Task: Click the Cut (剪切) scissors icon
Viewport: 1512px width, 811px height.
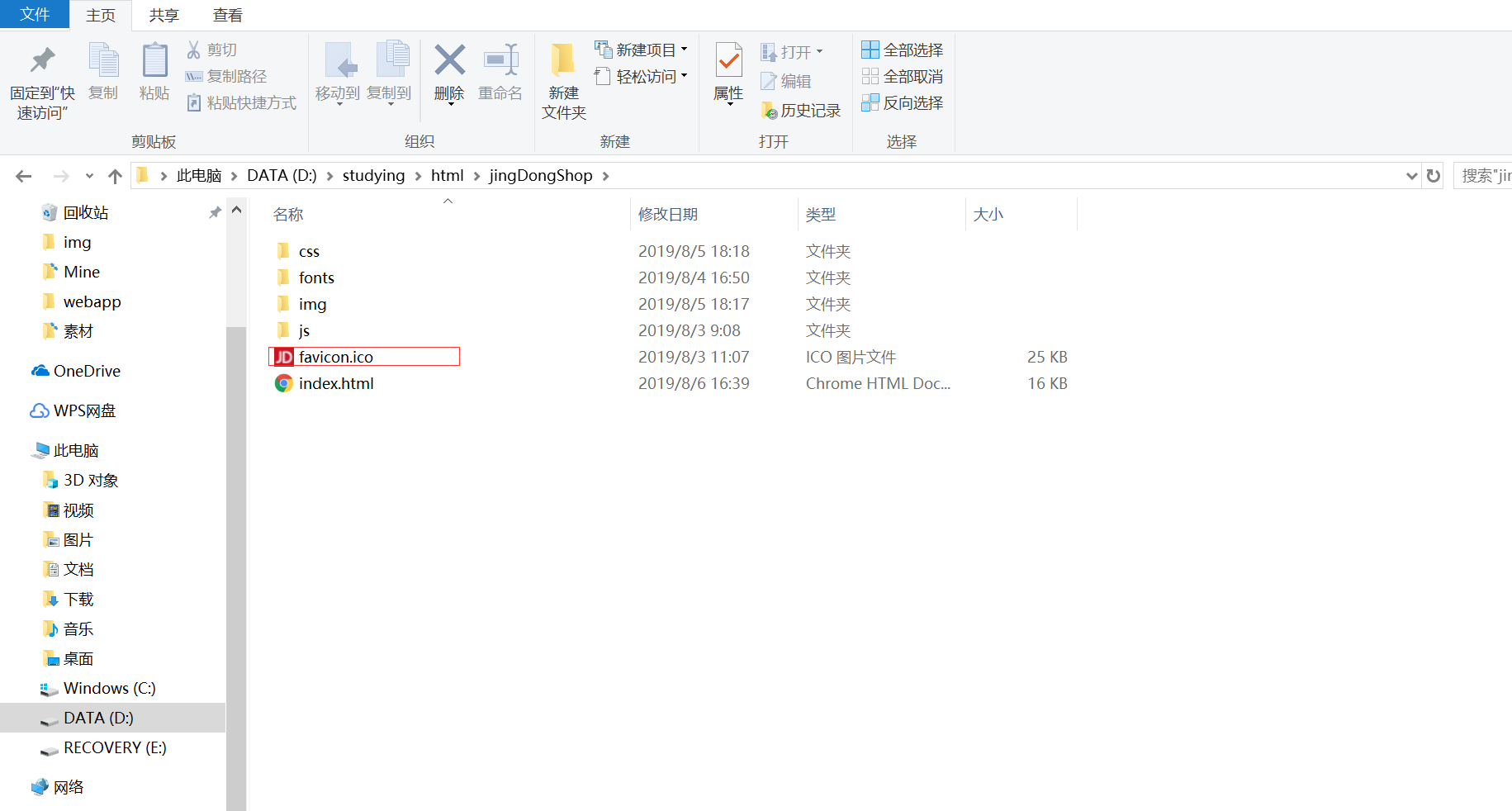Action: 194,50
